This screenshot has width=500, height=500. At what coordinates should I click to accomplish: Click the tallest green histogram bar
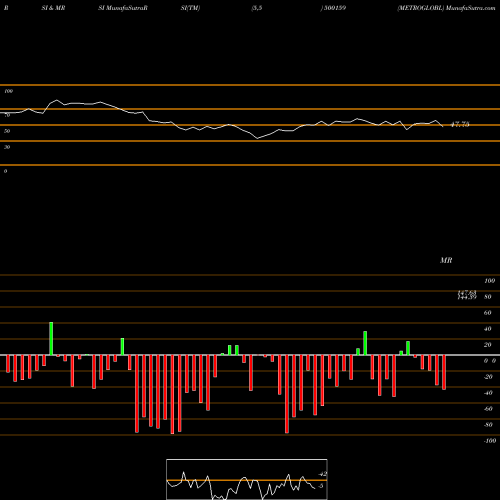(51, 339)
